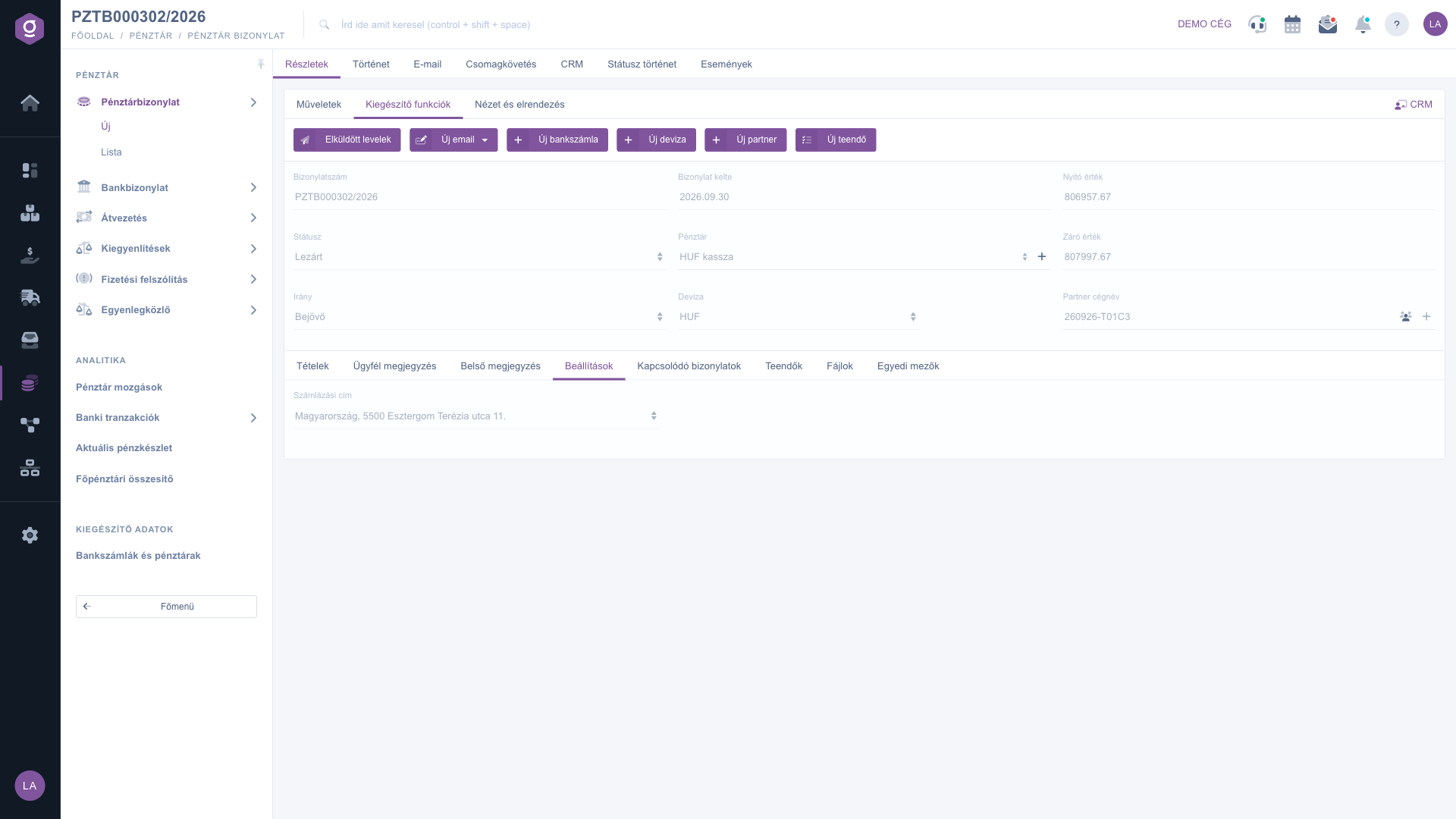Expand the Banki tranzakciók chevron
Screen dimensions: 1456x819
pyautogui.click(x=253, y=419)
